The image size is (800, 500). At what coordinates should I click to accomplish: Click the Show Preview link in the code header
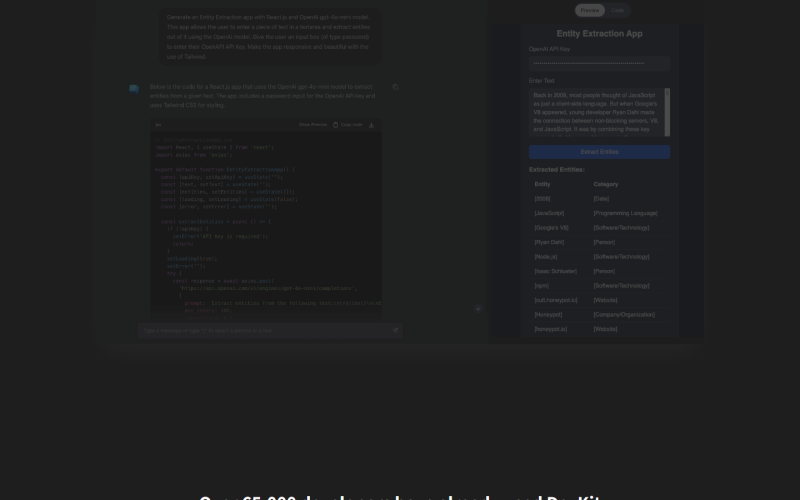pyautogui.click(x=313, y=125)
